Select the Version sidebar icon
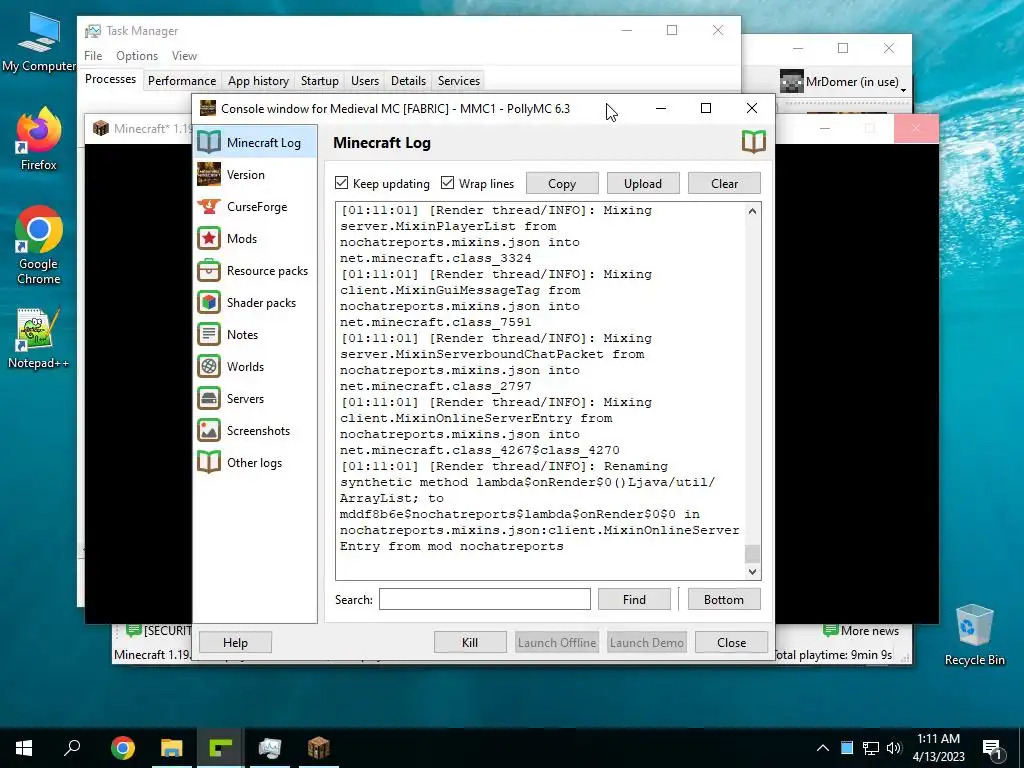 coord(209,174)
